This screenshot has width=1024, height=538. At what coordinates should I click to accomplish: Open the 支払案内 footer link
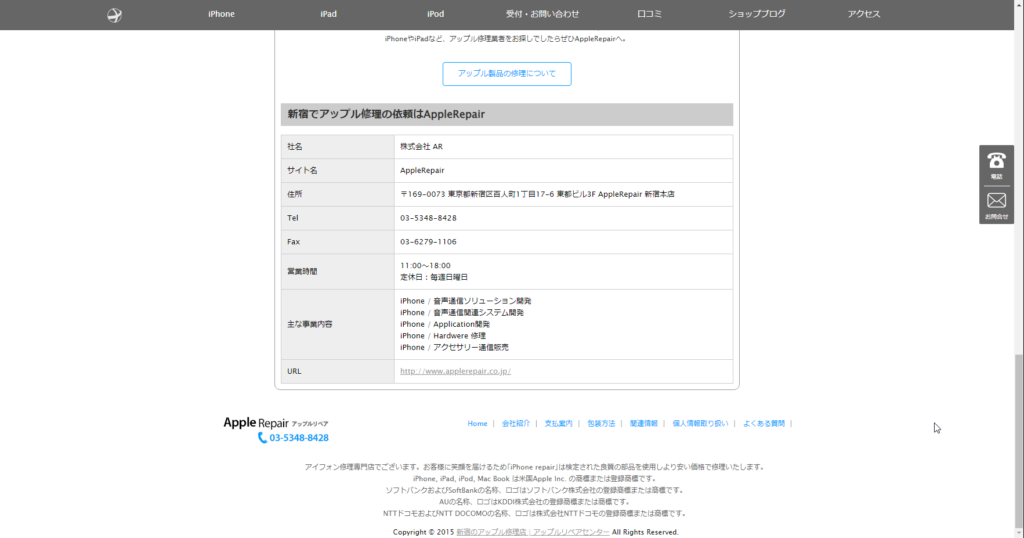pyautogui.click(x=558, y=424)
